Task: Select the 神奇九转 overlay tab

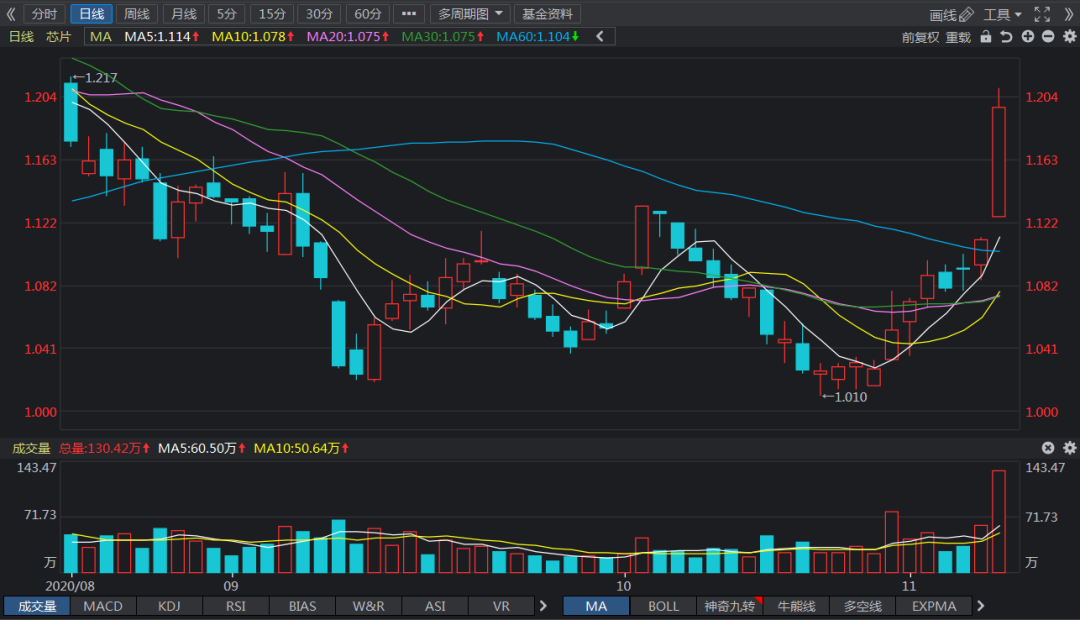Action: 729,606
